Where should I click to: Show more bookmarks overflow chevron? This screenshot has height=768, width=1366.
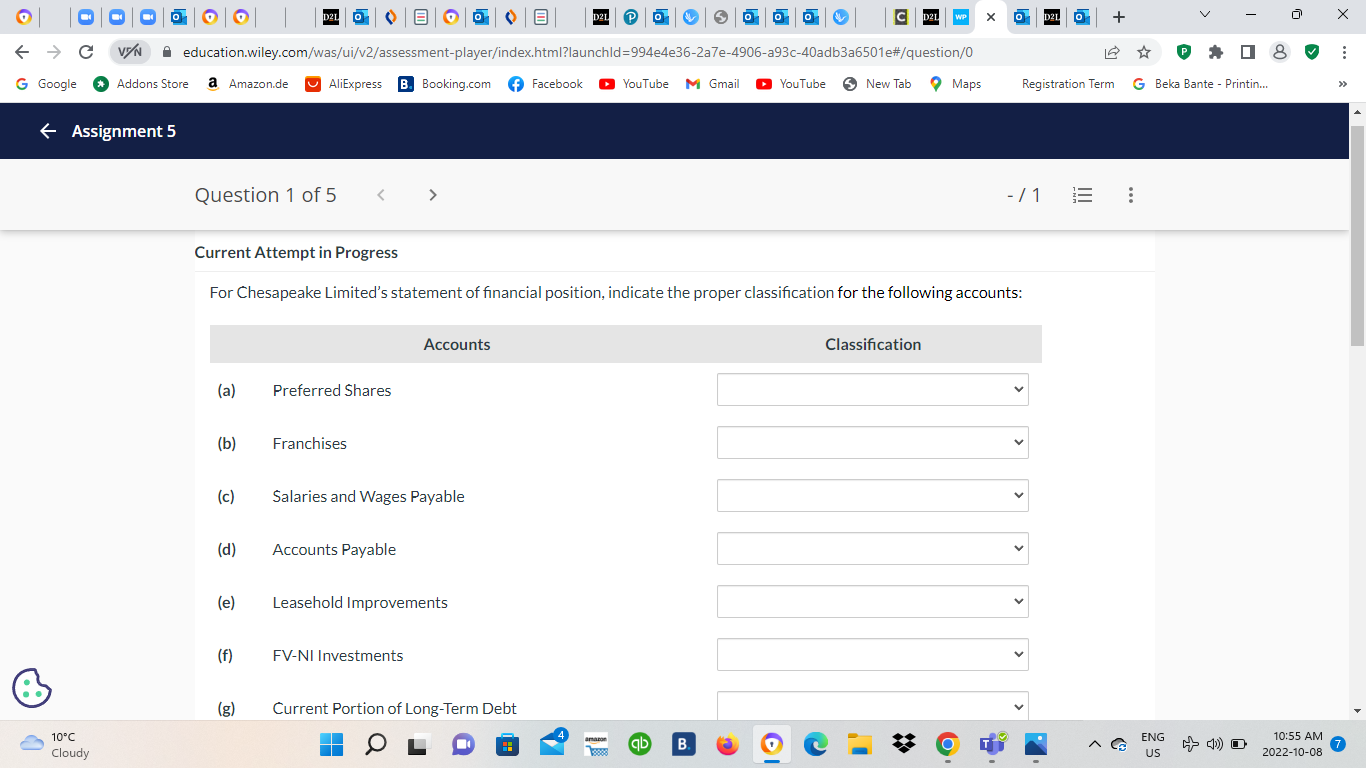coord(1343,84)
